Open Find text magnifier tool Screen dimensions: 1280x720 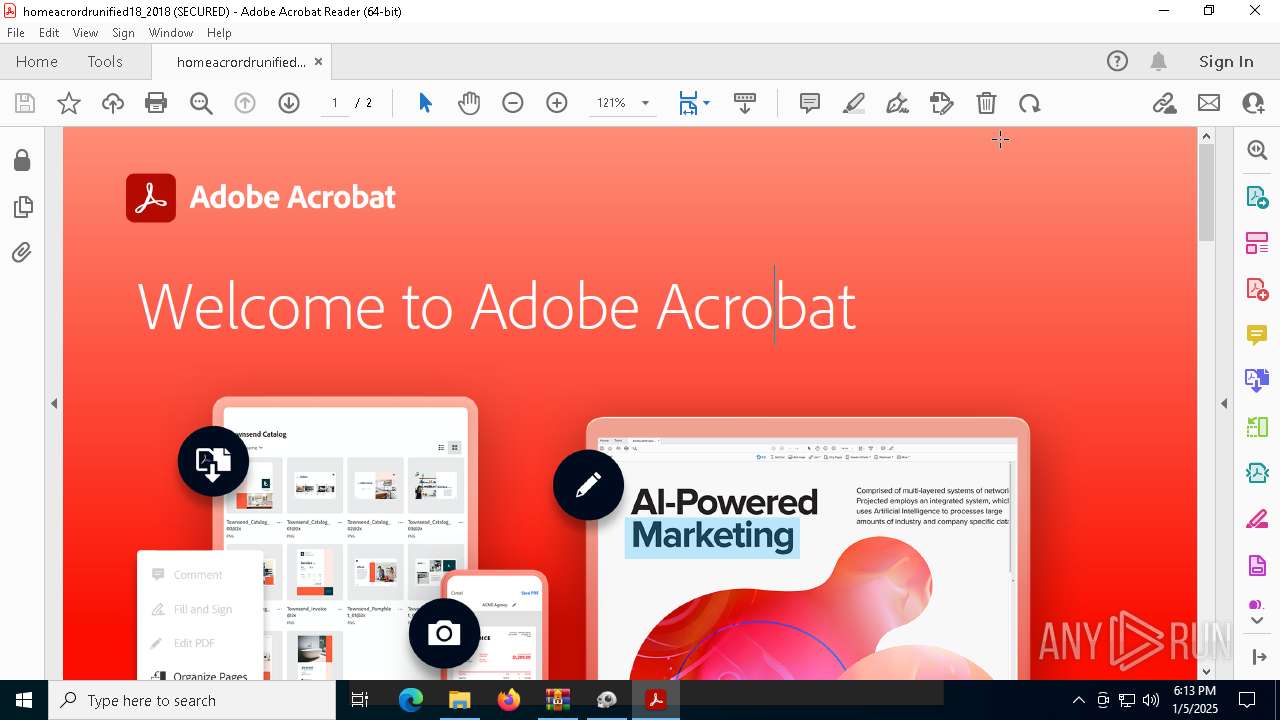[x=201, y=103]
